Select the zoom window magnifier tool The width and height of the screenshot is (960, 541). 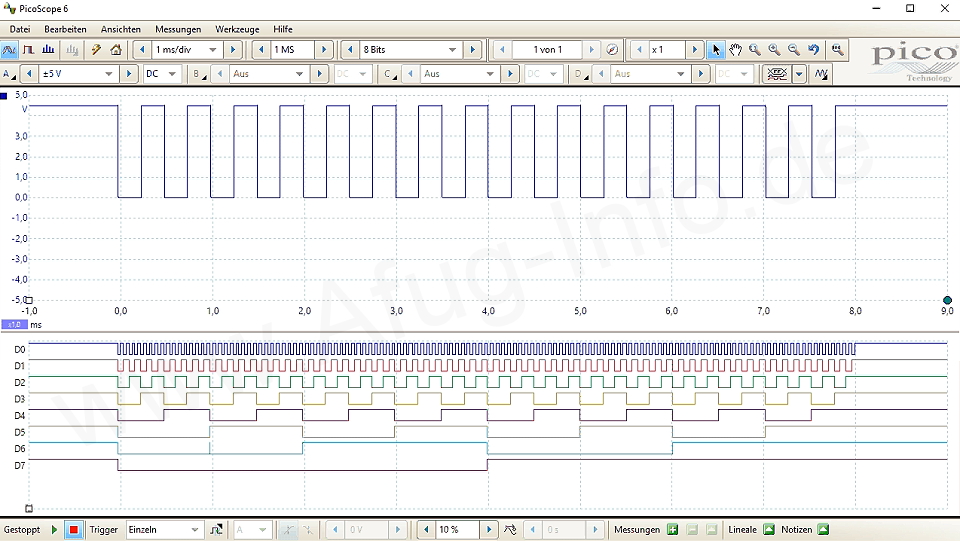[x=755, y=50]
